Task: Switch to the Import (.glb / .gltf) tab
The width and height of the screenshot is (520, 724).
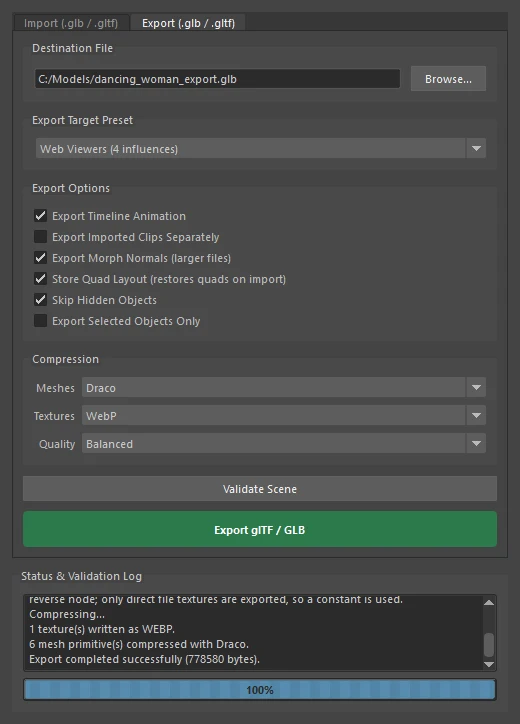Action: click(x=71, y=23)
